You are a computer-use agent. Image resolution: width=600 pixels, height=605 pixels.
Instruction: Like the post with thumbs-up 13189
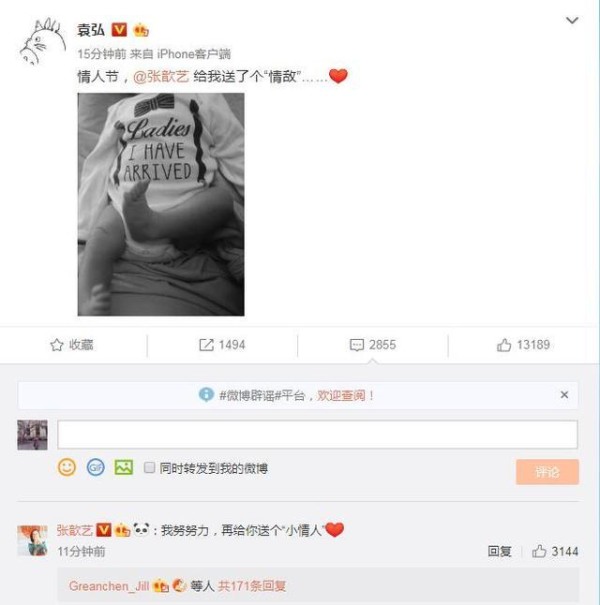tap(504, 345)
